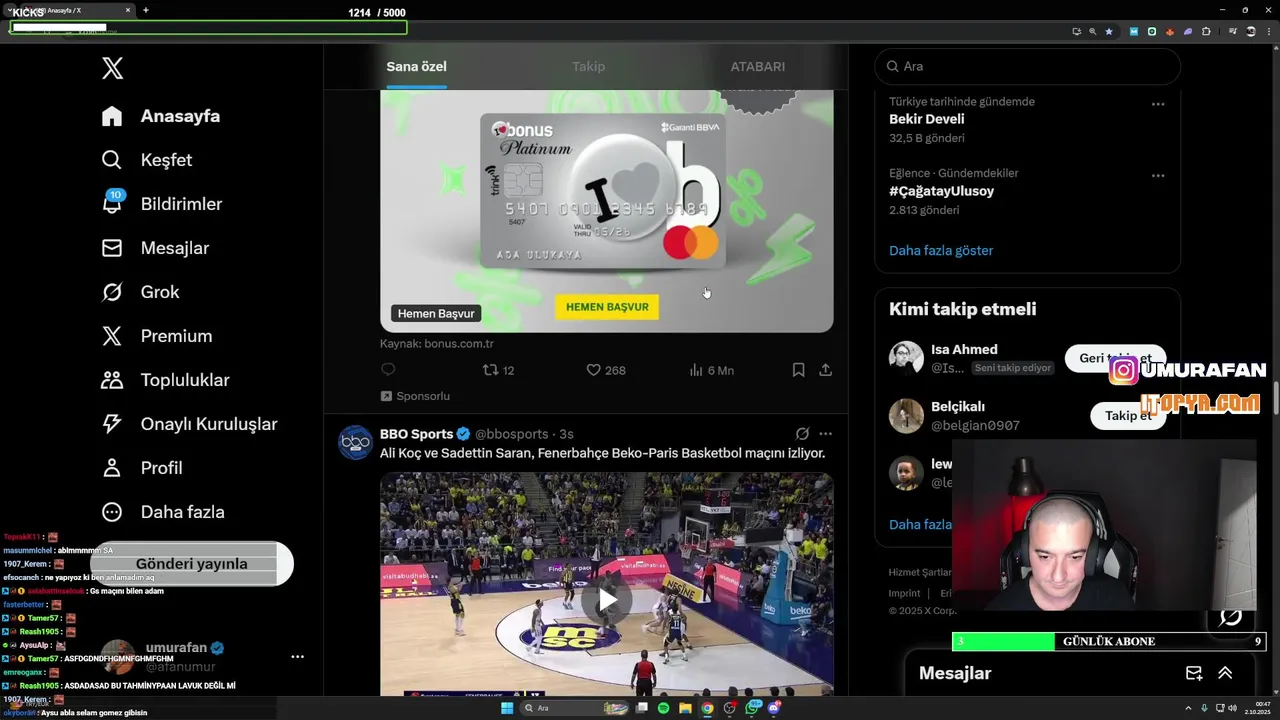The width and height of the screenshot is (1280, 720).
Task: Compose new message in Mesajlar drawer
Action: point(1193,673)
